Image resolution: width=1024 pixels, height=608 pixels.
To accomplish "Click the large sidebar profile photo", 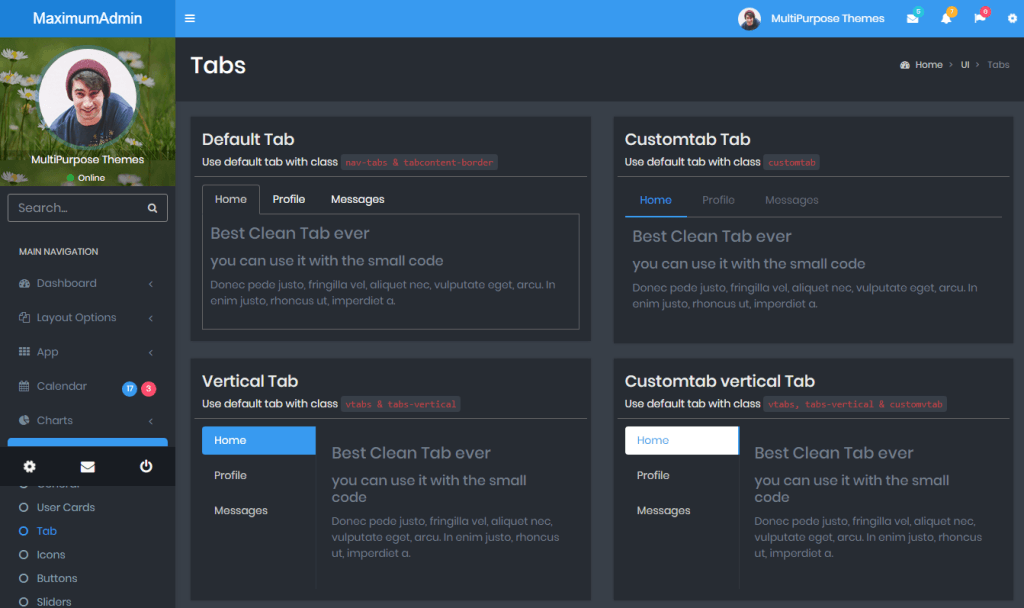I will pyautogui.click(x=88, y=97).
